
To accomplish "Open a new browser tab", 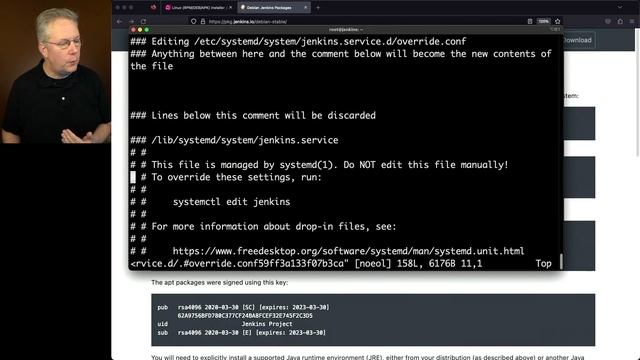I will click(318, 7).
